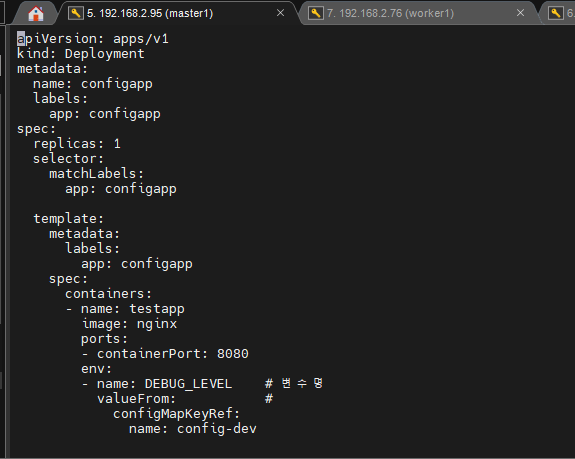Click the key icon on master1 tab
The height and width of the screenshot is (459, 575).
(x=76, y=13)
